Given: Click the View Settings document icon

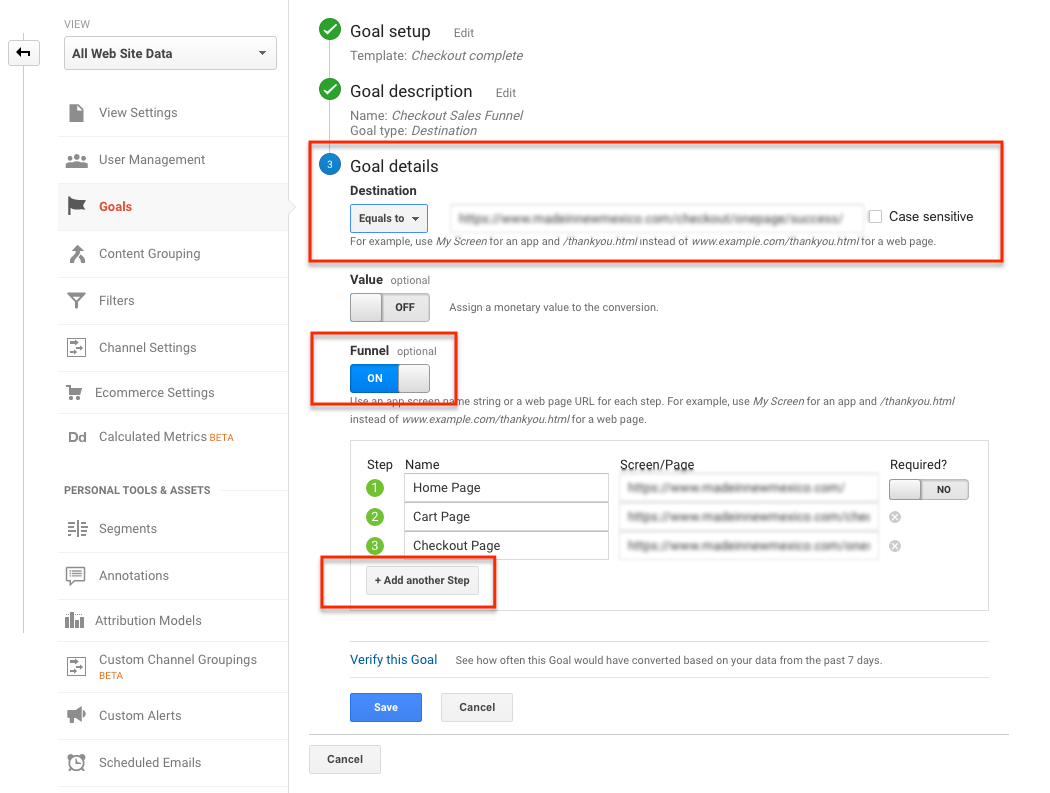Looking at the screenshot, I should [x=75, y=113].
